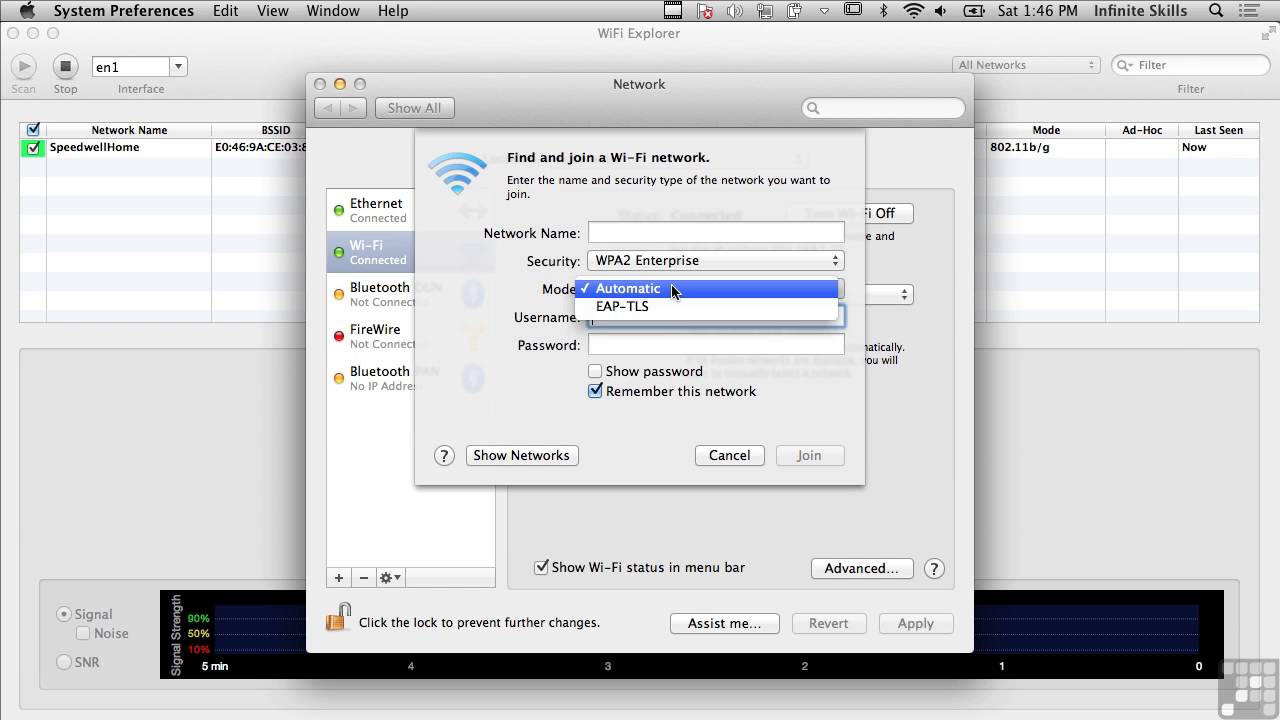Expand the en1 interface combo box
Image resolution: width=1280 pixels, height=720 pixels.
coord(178,67)
